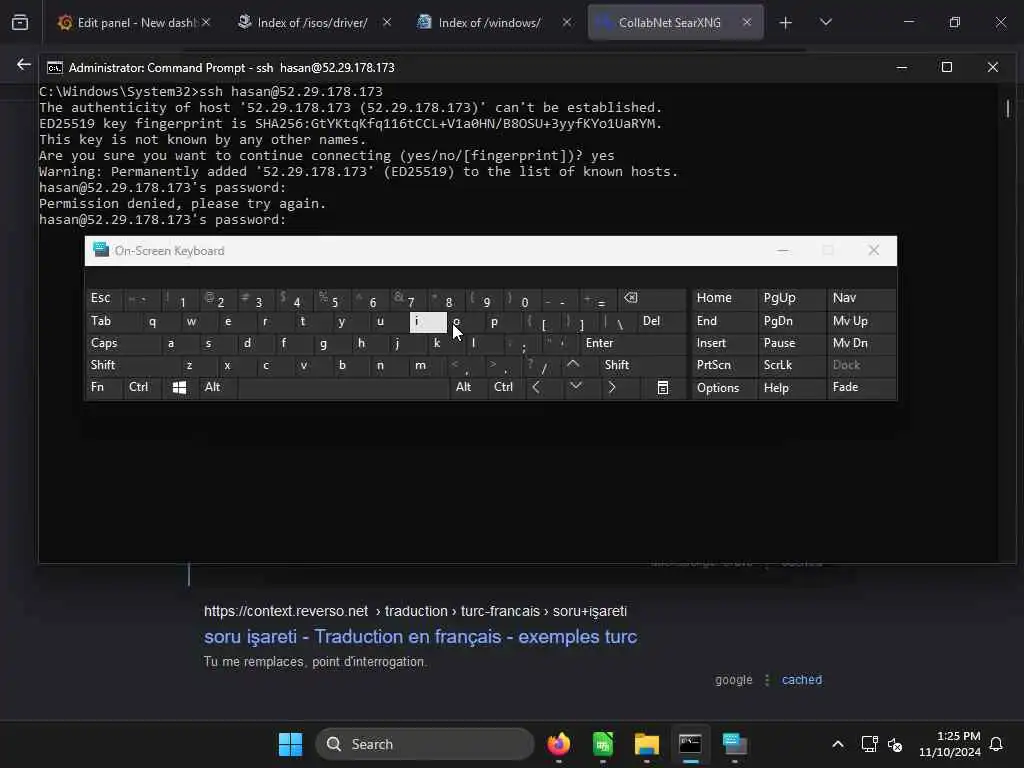Viewport: 1024px width, 768px height.
Task: Open a new browser tab
Action: [785, 23]
